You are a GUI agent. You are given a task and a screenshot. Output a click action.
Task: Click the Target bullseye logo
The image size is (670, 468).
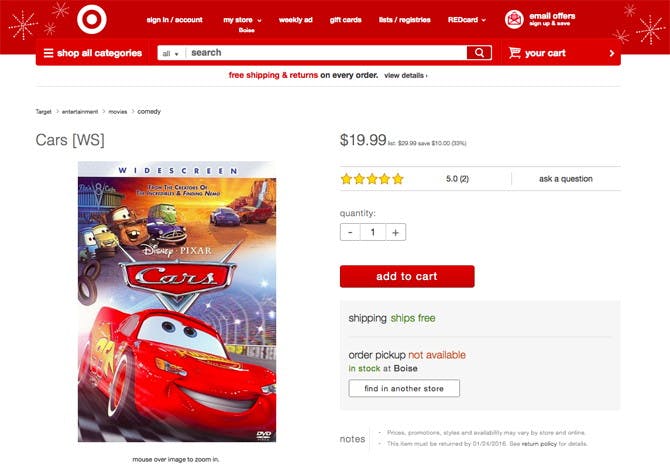(x=91, y=19)
